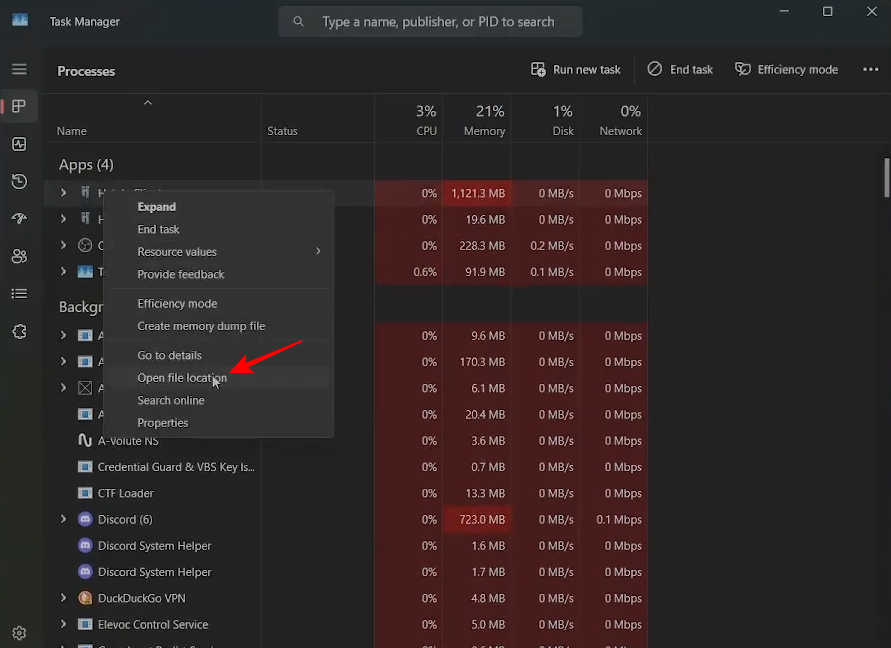Open the Details list sidebar icon
The image size is (891, 648).
point(19,293)
